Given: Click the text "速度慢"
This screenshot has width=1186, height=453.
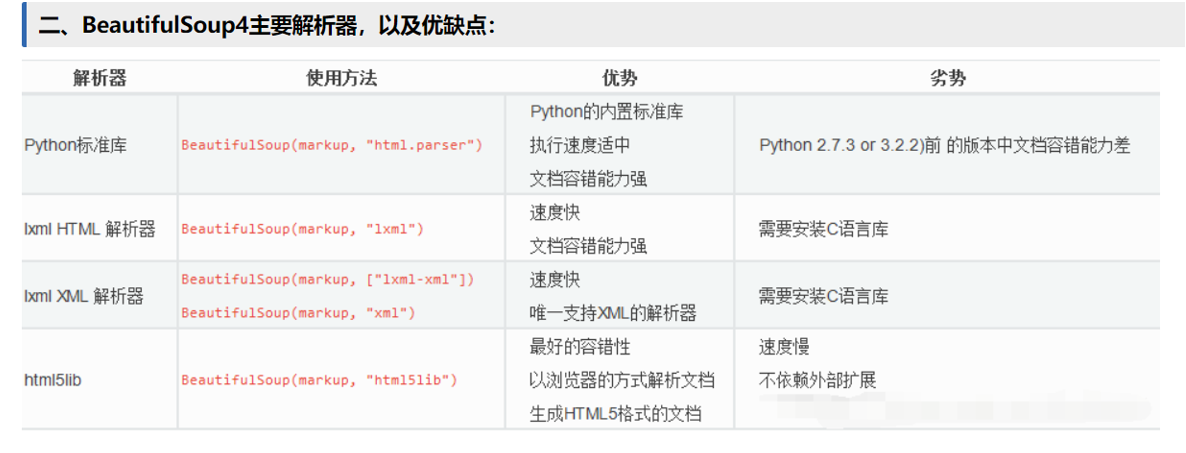Looking at the screenshot, I should (784, 346).
